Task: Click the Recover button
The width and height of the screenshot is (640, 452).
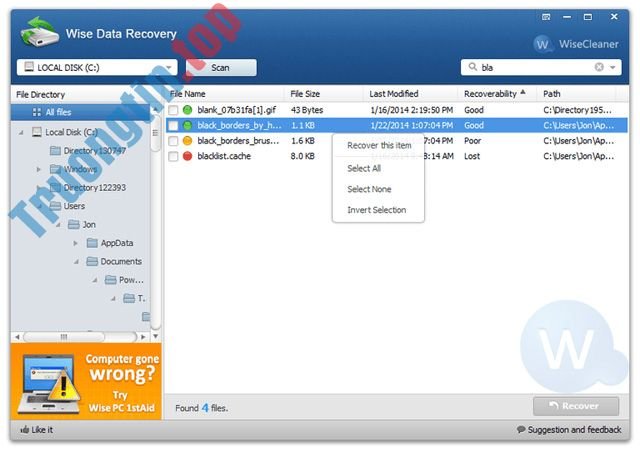Action: 576,406
